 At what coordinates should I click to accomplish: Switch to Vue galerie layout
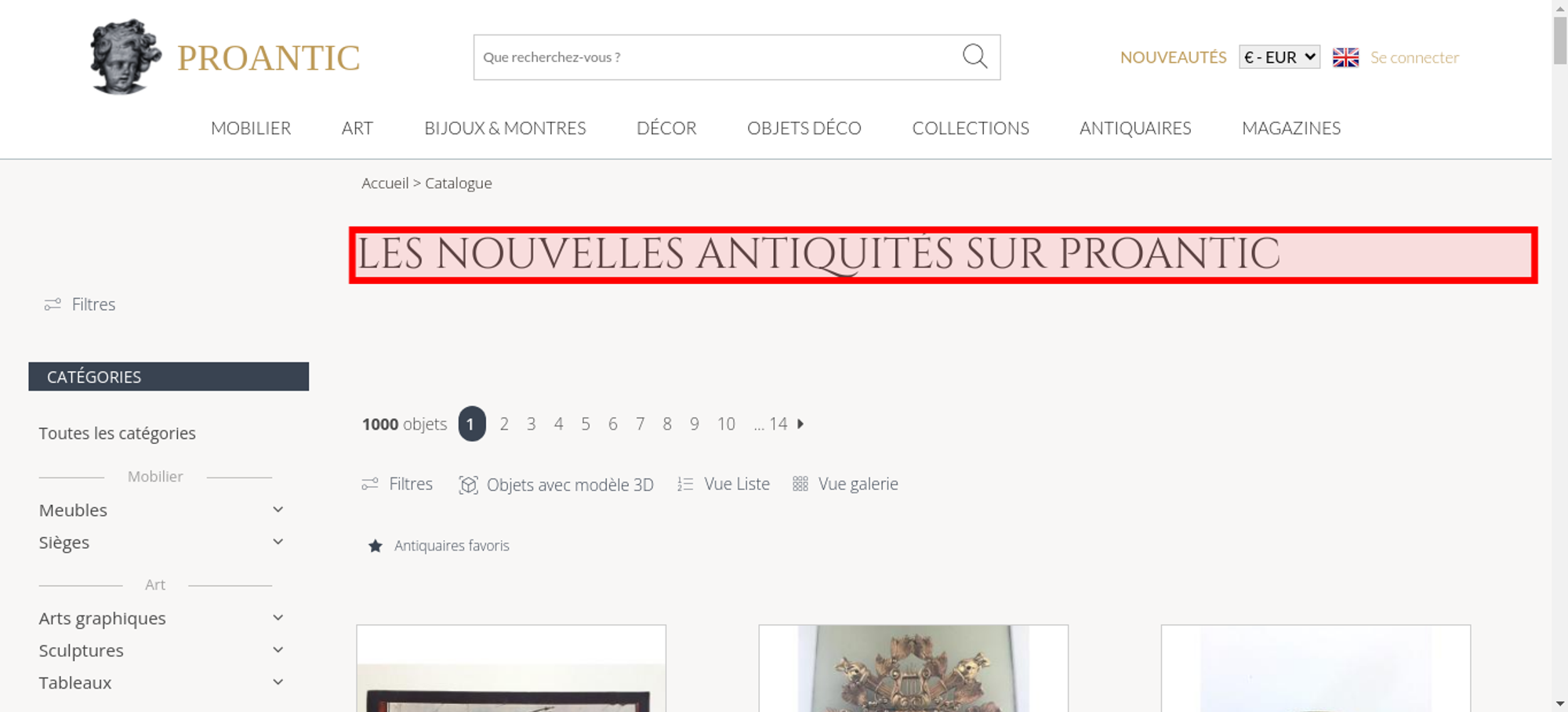(845, 484)
